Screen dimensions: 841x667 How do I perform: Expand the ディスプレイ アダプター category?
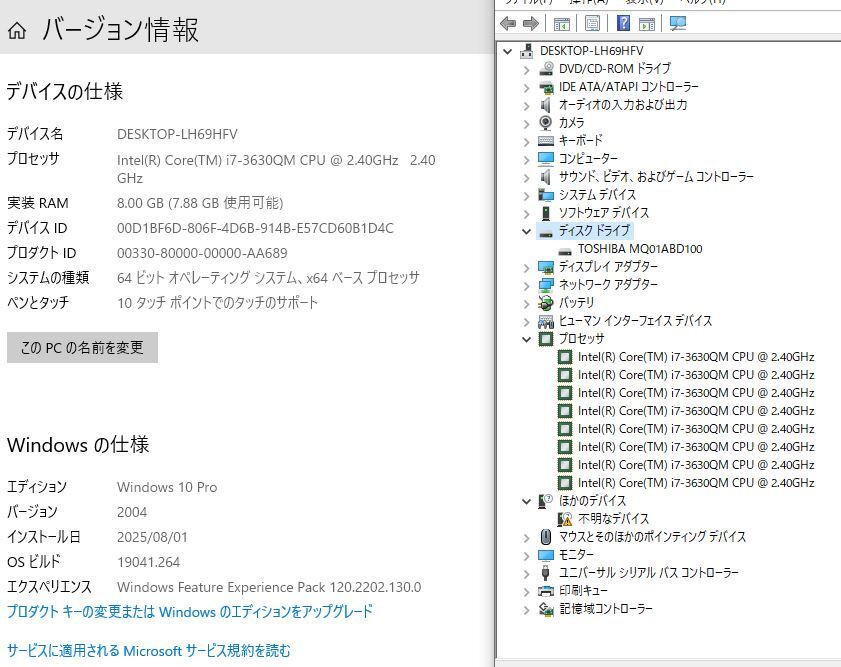pyautogui.click(x=526, y=268)
